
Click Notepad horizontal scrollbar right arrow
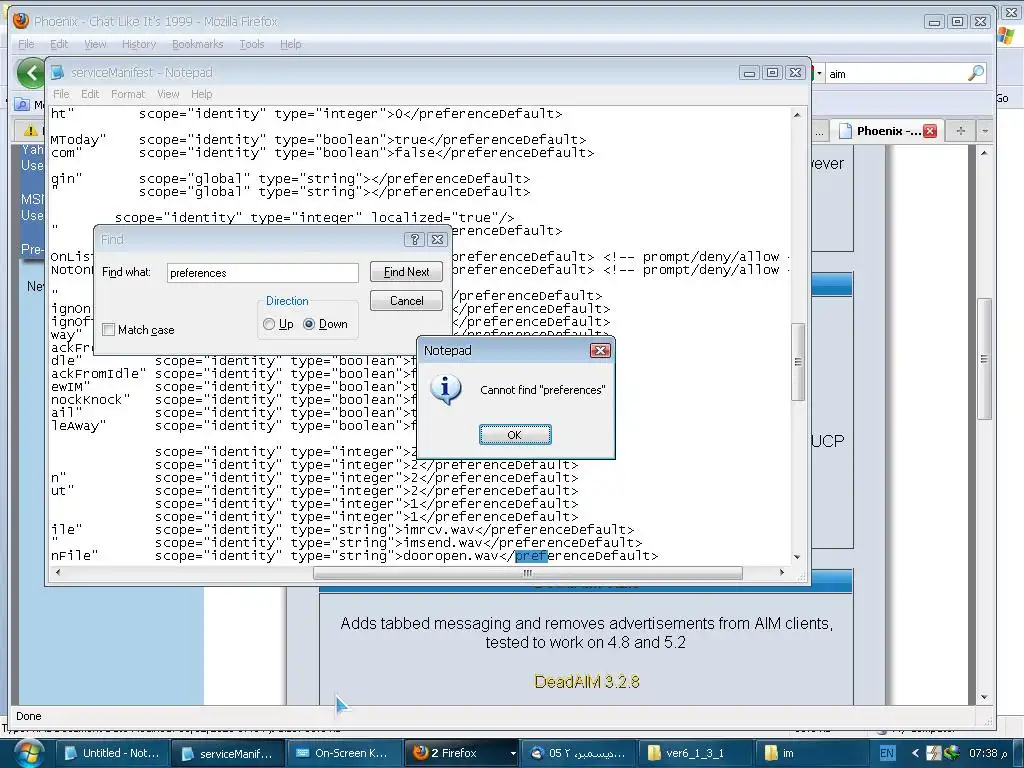782,573
